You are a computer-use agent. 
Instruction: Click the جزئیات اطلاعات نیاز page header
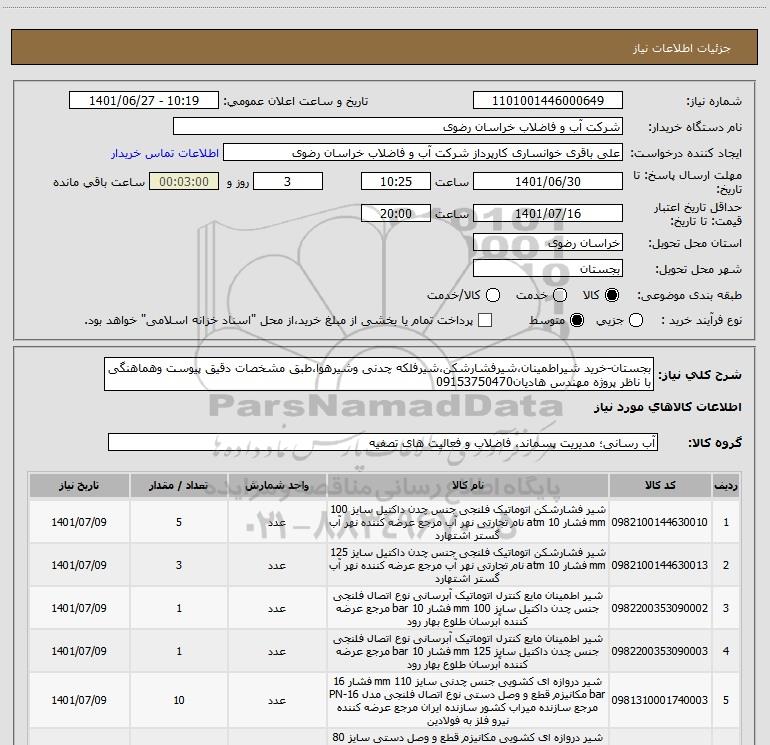coord(682,48)
